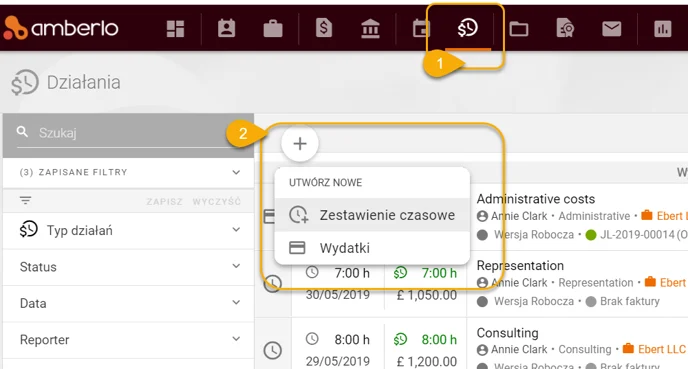The image size is (688, 369).
Task: Click the £ 1,050.00 amount
Action: tap(427, 295)
